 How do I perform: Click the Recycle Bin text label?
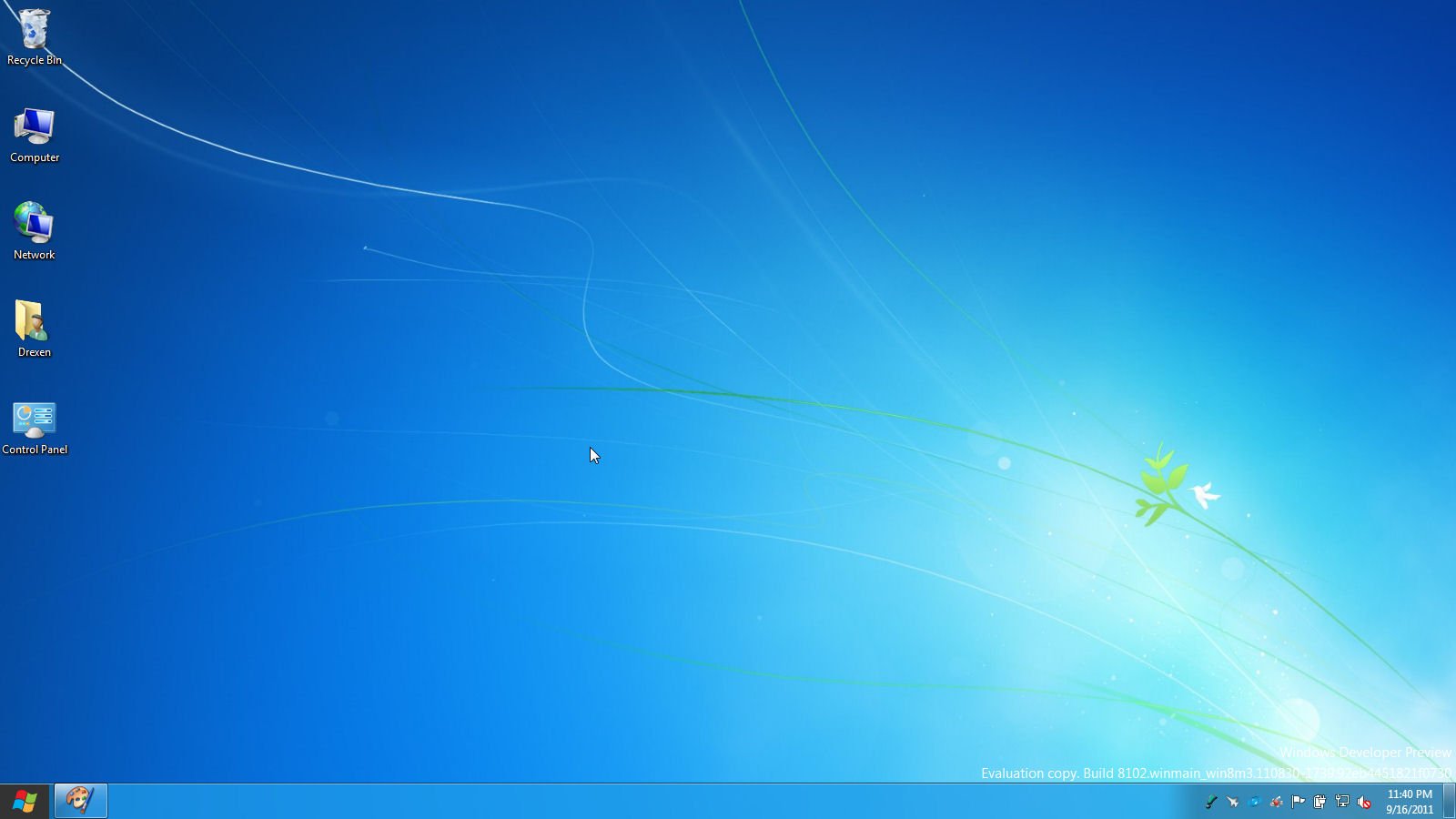(x=35, y=60)
